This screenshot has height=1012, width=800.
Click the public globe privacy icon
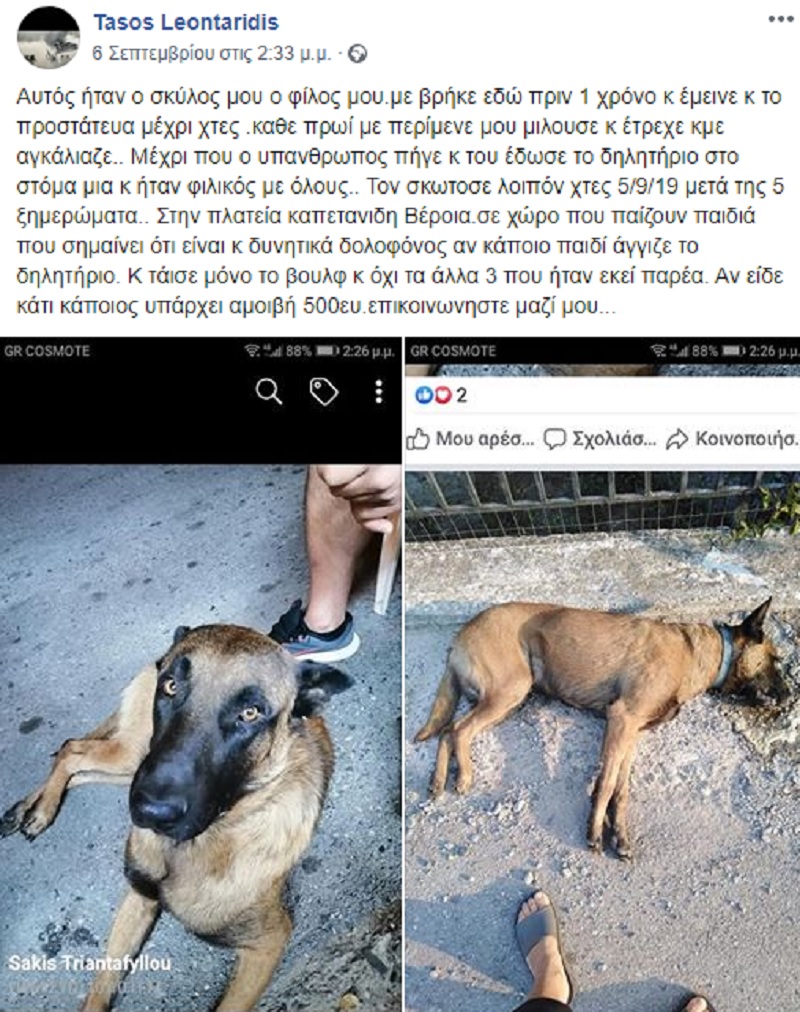point(357,54)
